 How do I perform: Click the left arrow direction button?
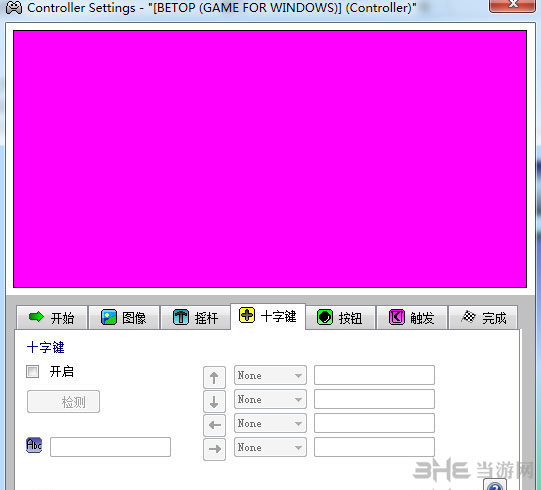pos(214,425)
